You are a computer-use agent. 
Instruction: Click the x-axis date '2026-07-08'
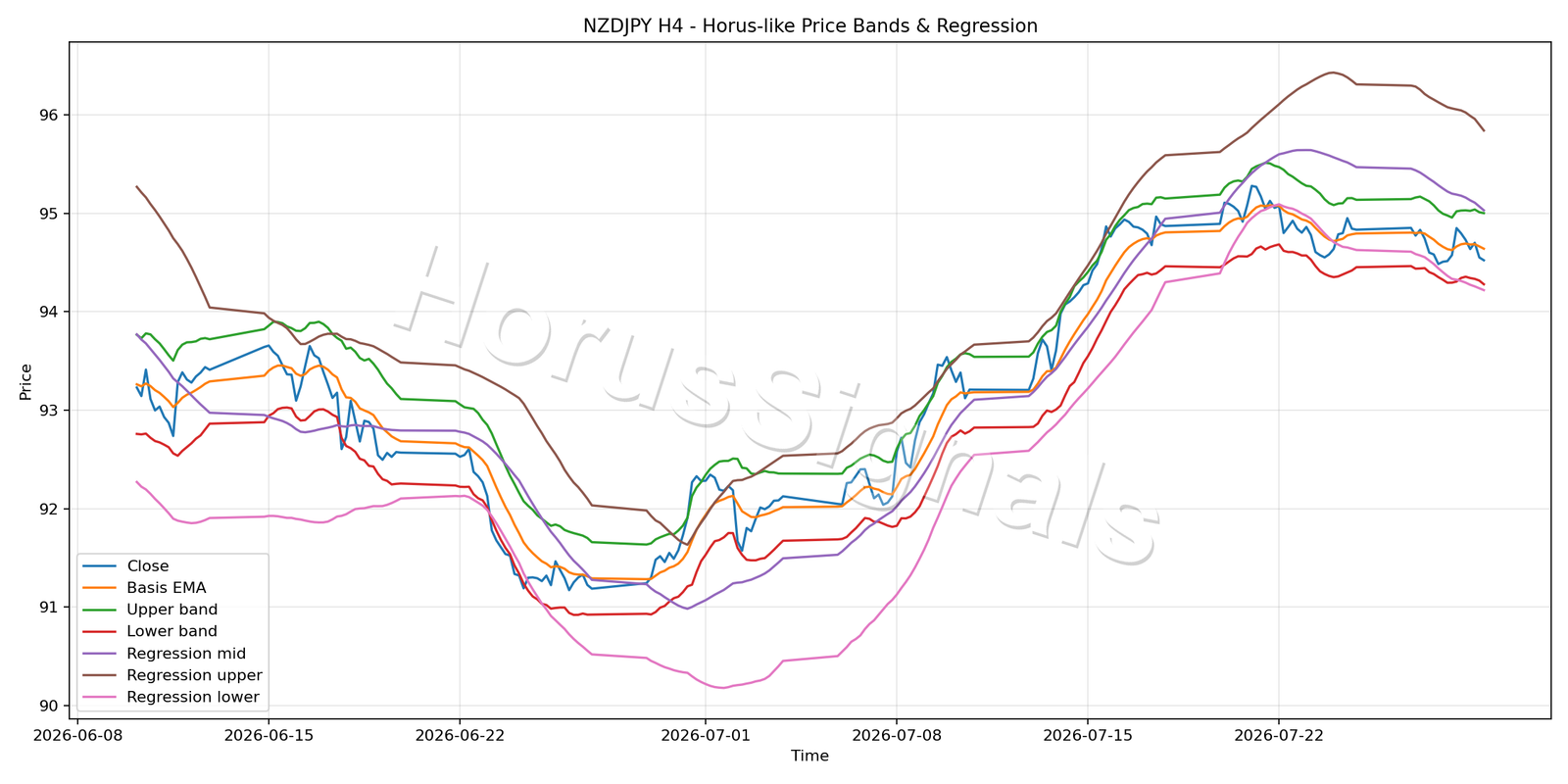click(896, 735)
